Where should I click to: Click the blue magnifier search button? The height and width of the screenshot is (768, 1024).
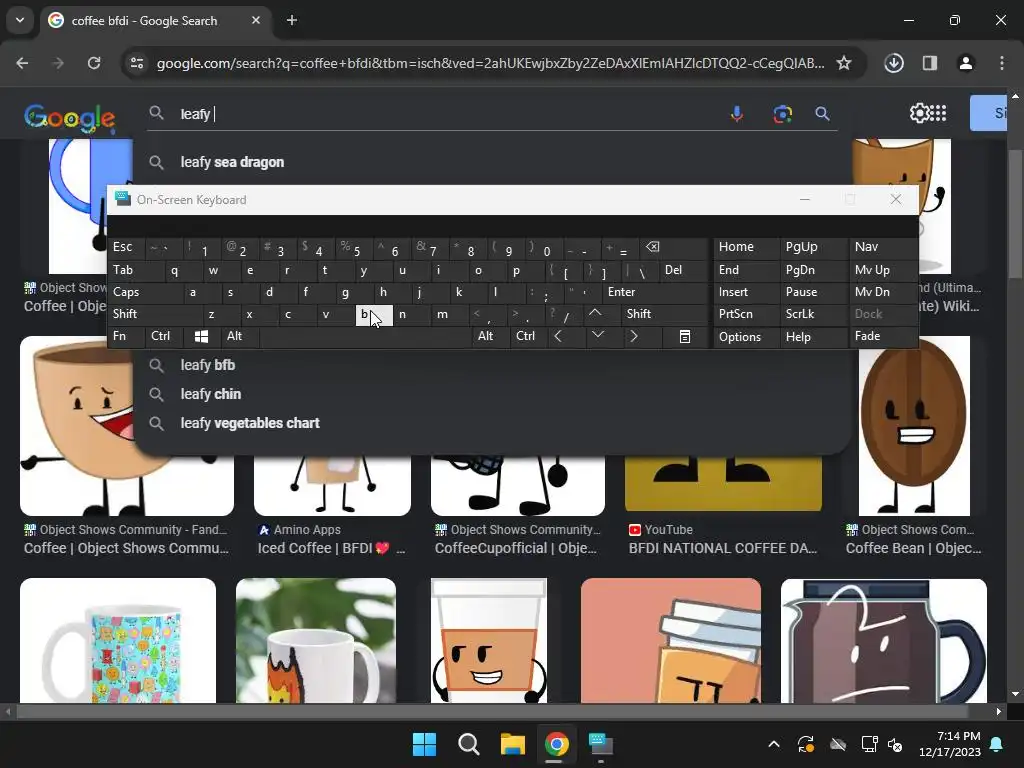[822, 114]
